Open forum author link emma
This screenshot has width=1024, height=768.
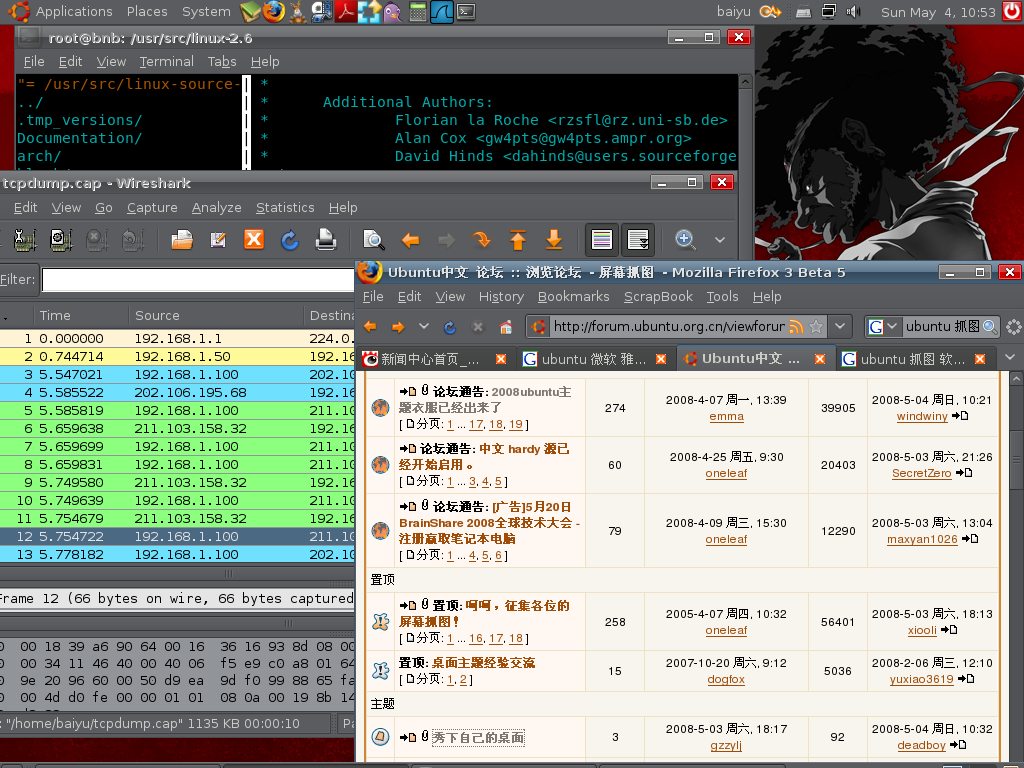tap(726, 416)
